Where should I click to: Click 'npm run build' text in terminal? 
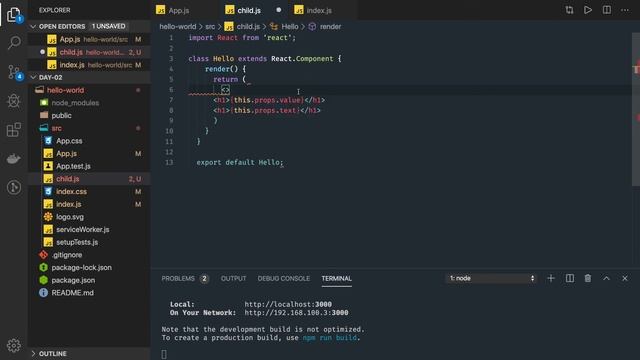tap(329, 338)
